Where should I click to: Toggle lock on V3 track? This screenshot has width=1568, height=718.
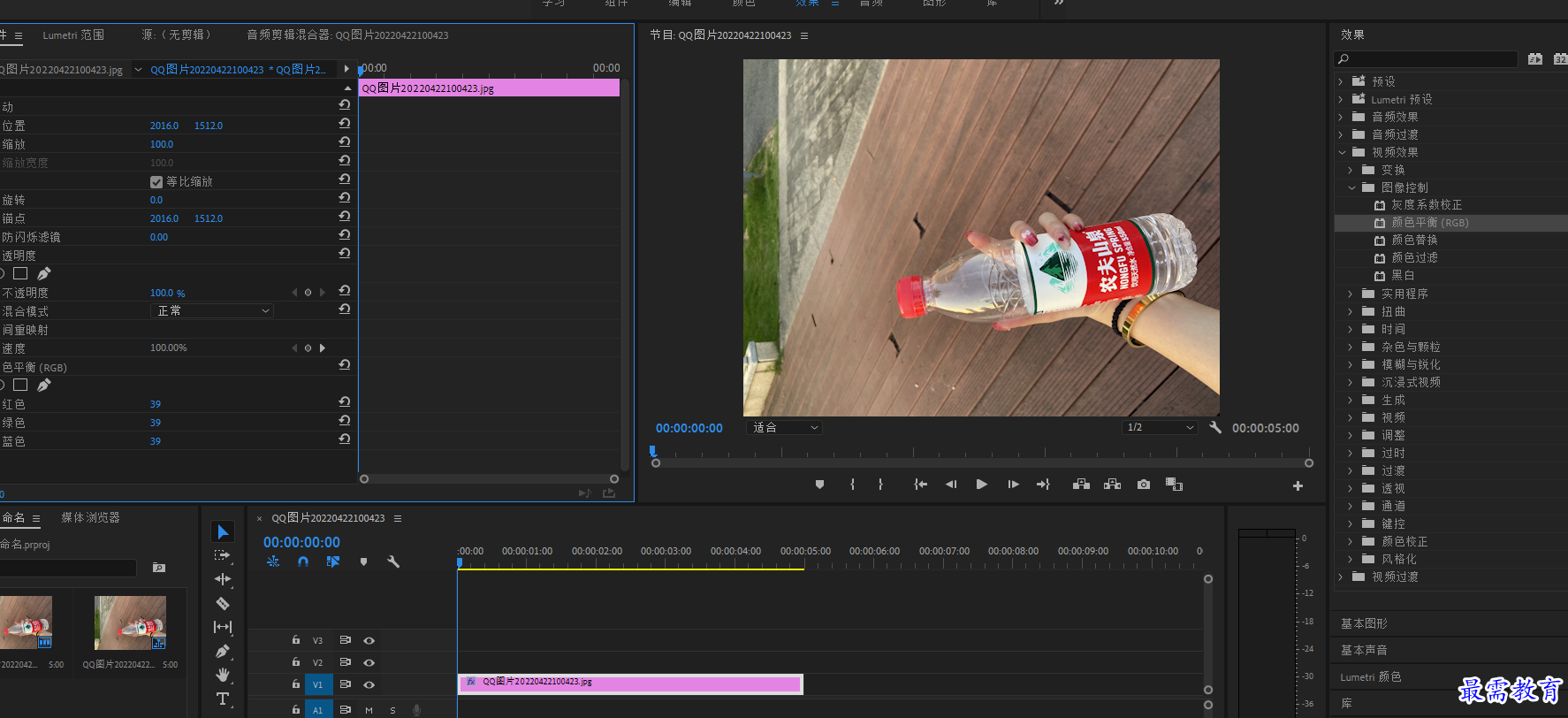296,639
